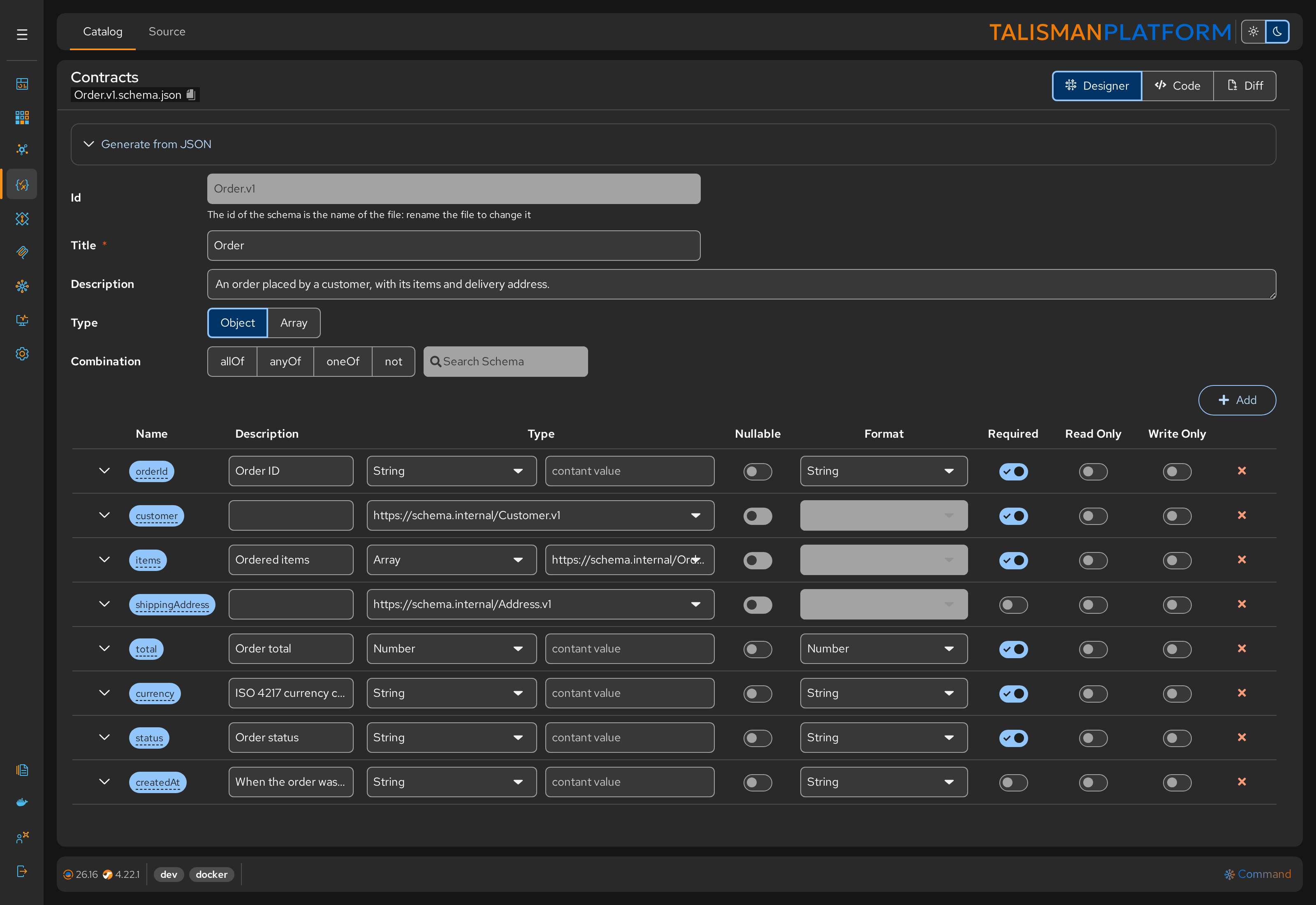
Task: Select the Array type button
Action: point(294,323)
